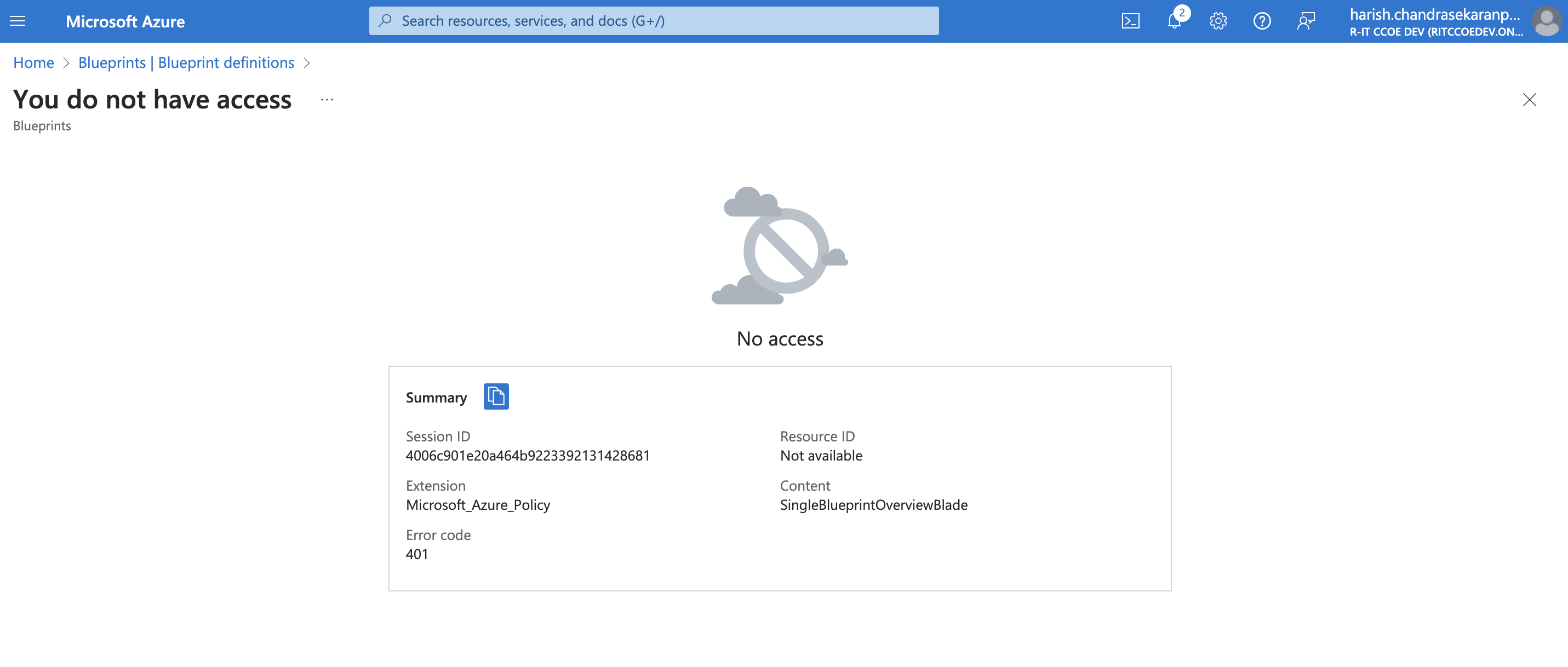Select the Session ID value 4006c901e20a464b...
The image size is (1568, 667).
tap(528, 456)
